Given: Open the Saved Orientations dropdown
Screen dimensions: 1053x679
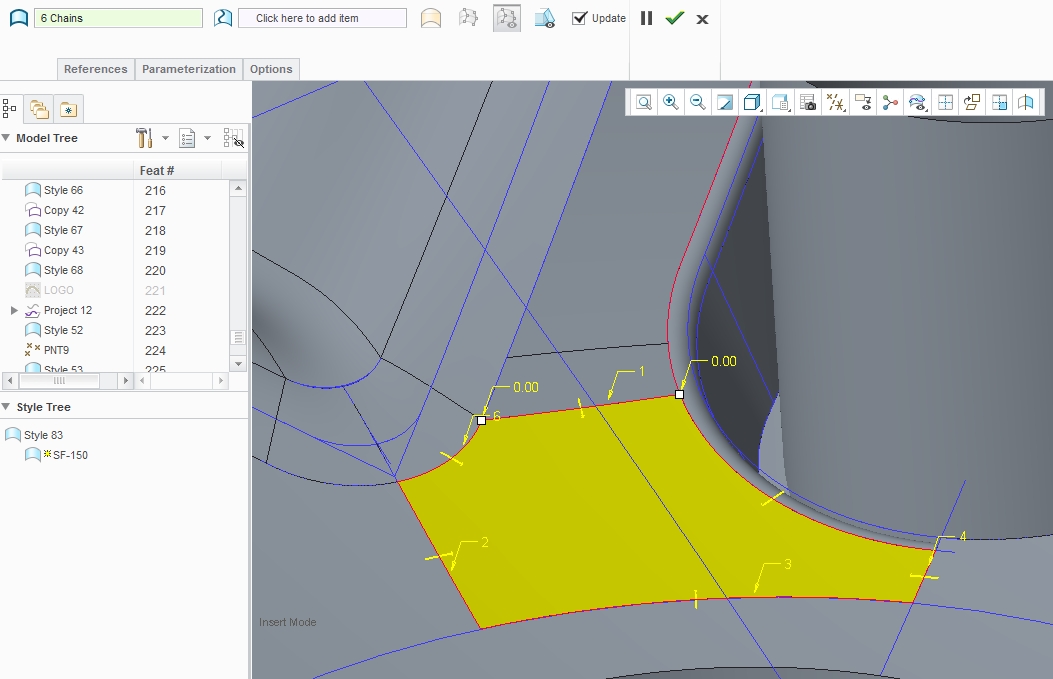Looking at the screenshot, I should [780, 102].
